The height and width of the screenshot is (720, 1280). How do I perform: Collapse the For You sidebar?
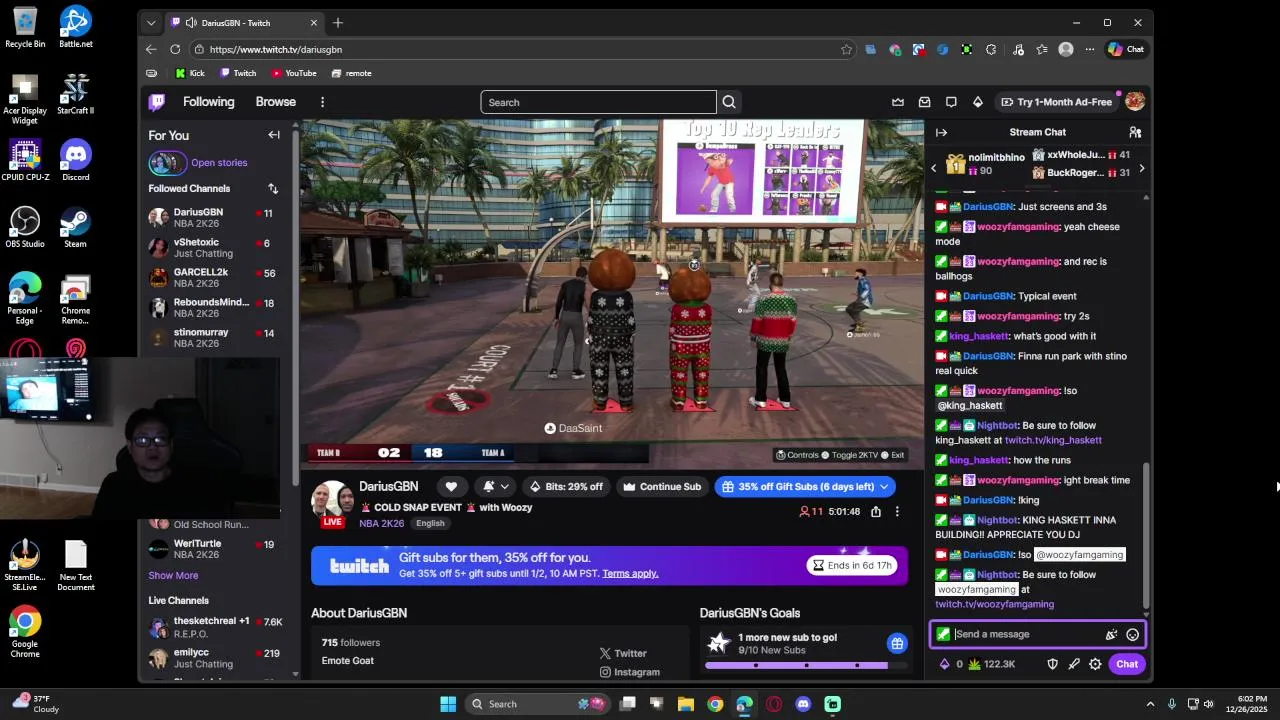point(274,135)
